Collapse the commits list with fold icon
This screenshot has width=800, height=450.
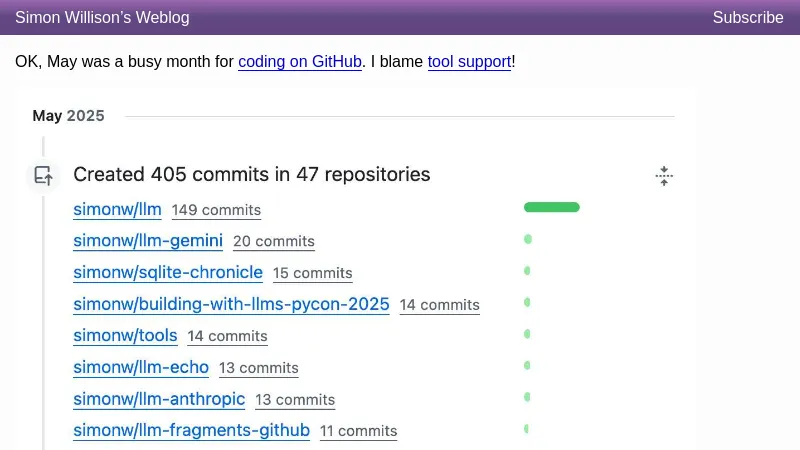tap(664, 176)
